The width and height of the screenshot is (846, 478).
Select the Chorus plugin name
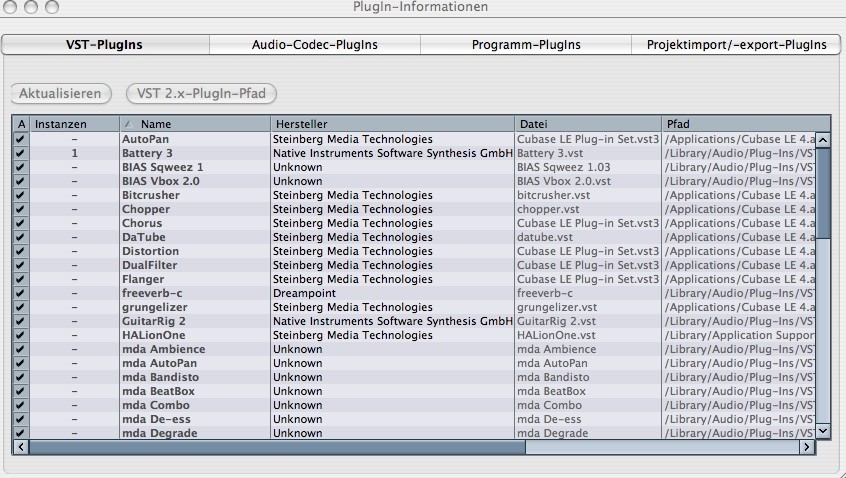point(142,223)
